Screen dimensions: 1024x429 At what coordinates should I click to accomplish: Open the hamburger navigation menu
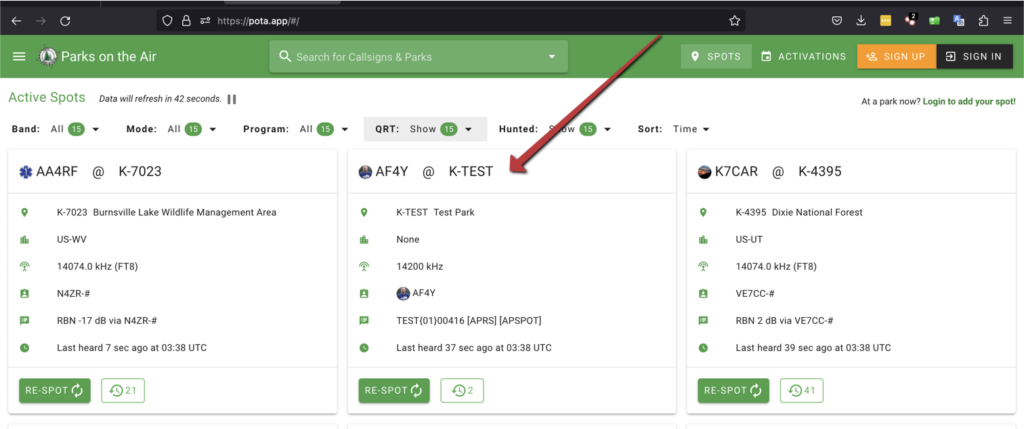click(19, 57)
